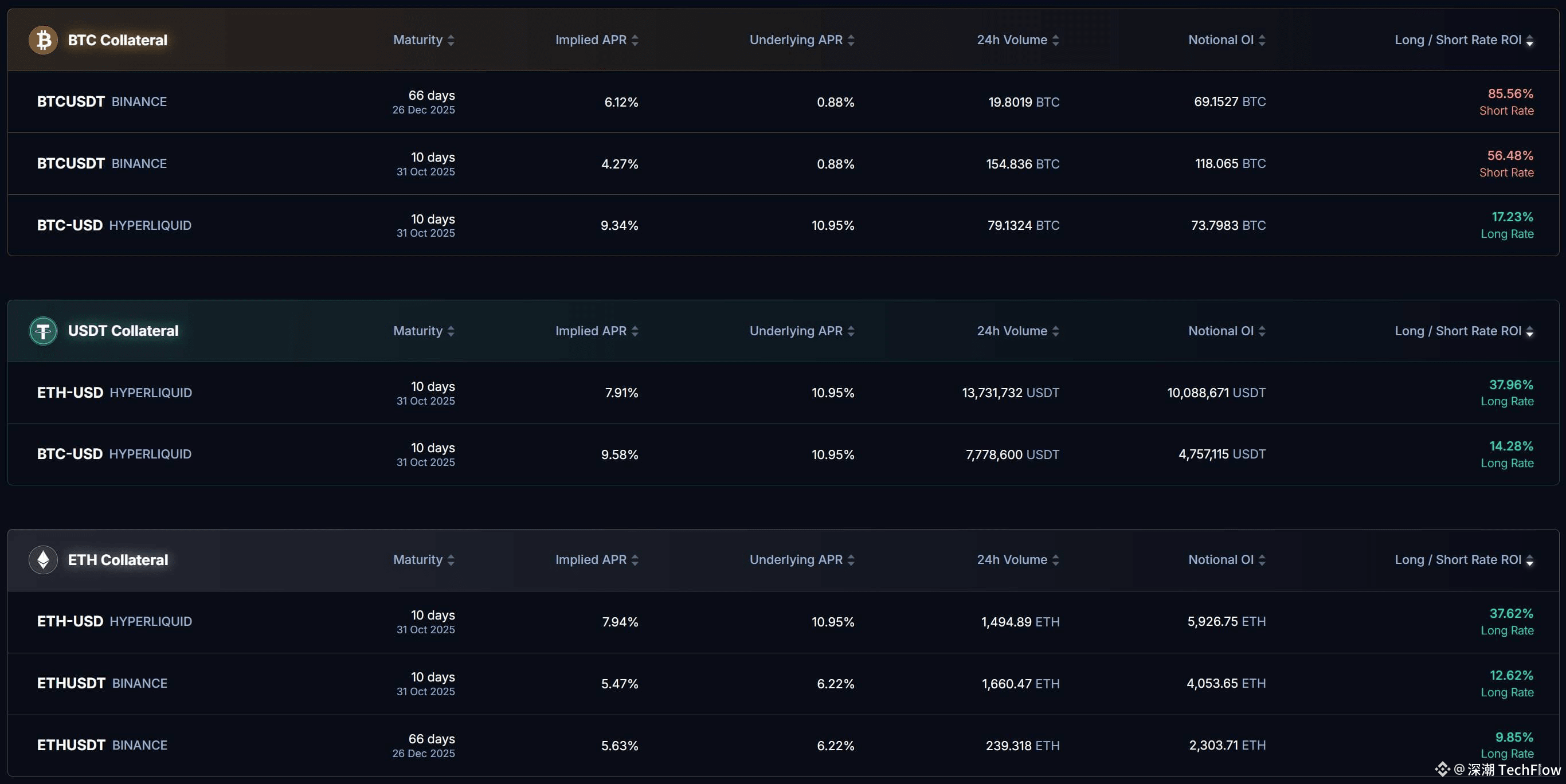
Task: Click Underlying APR sort arrows in USDT Collateral
Action: (x=851, y=331)
